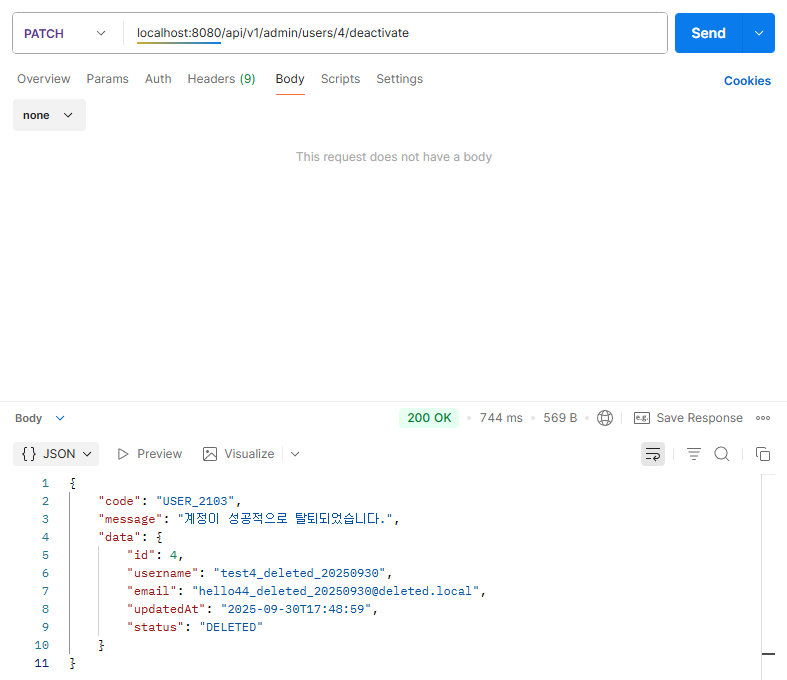This screenshot has height=680, width=787.
Task: Open the PATCH method dropdown
Action: (x=65, y=33)
